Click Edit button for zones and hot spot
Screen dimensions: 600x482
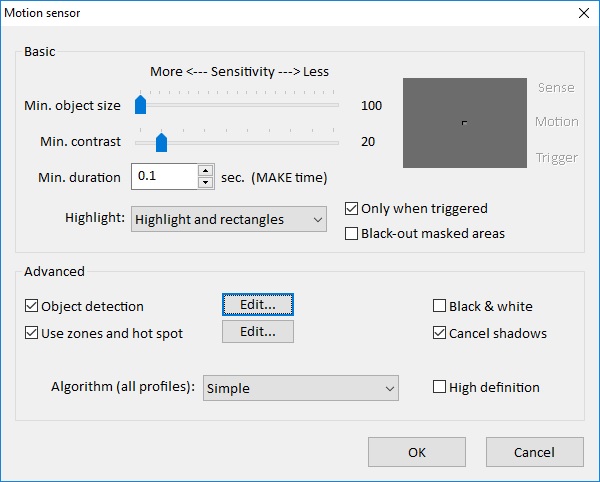(258, 331)
